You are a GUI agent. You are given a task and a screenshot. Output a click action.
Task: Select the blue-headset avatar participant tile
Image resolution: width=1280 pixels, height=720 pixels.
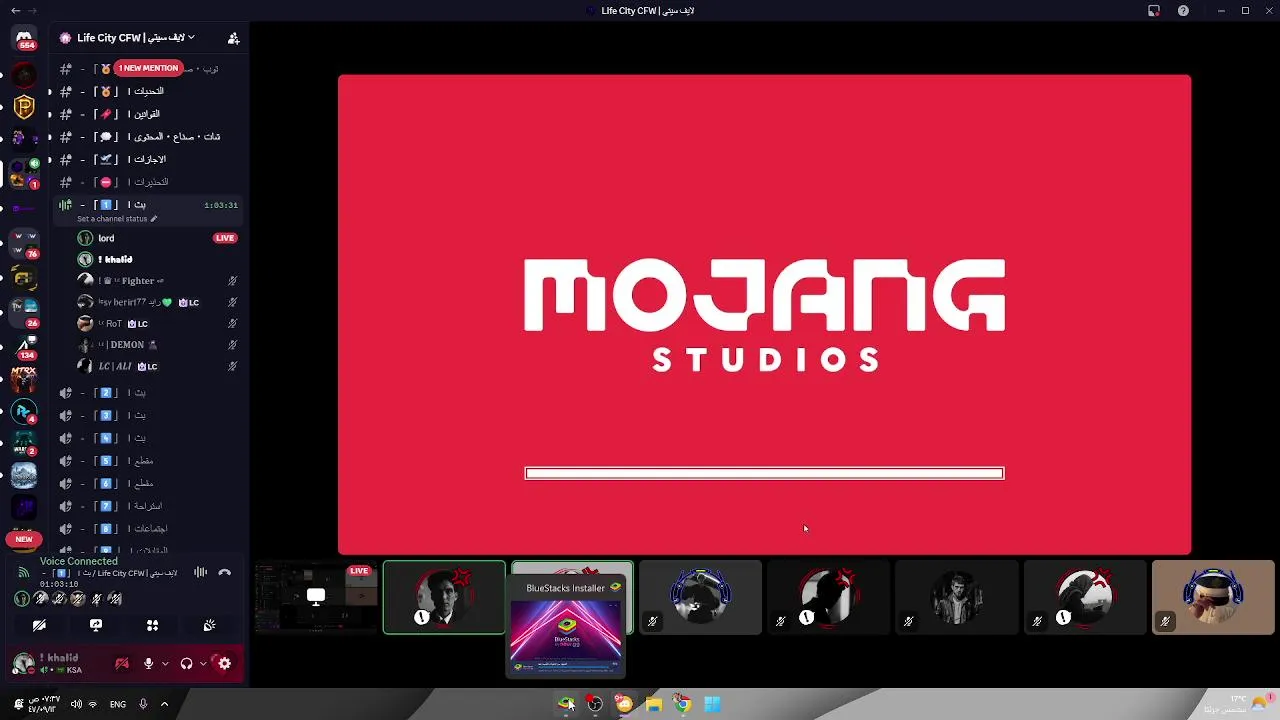(701, 598)
